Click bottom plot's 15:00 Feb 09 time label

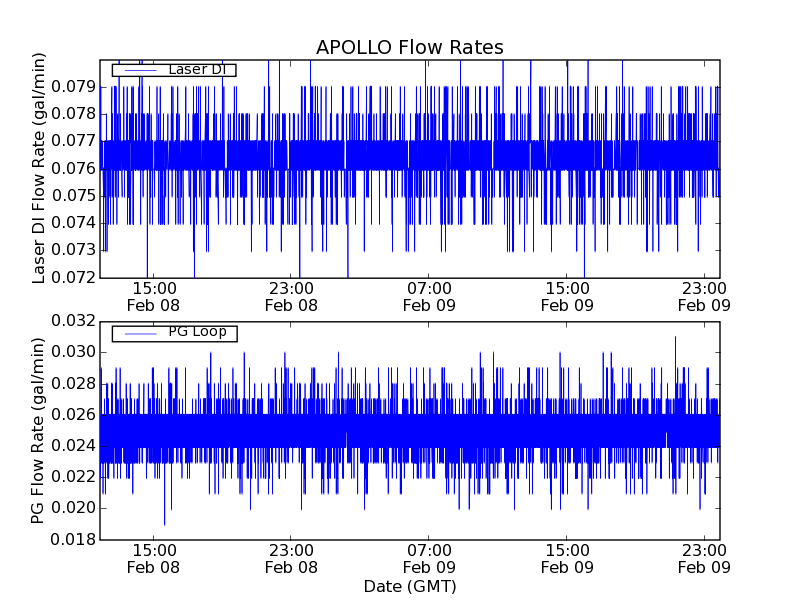click(567, 559)
